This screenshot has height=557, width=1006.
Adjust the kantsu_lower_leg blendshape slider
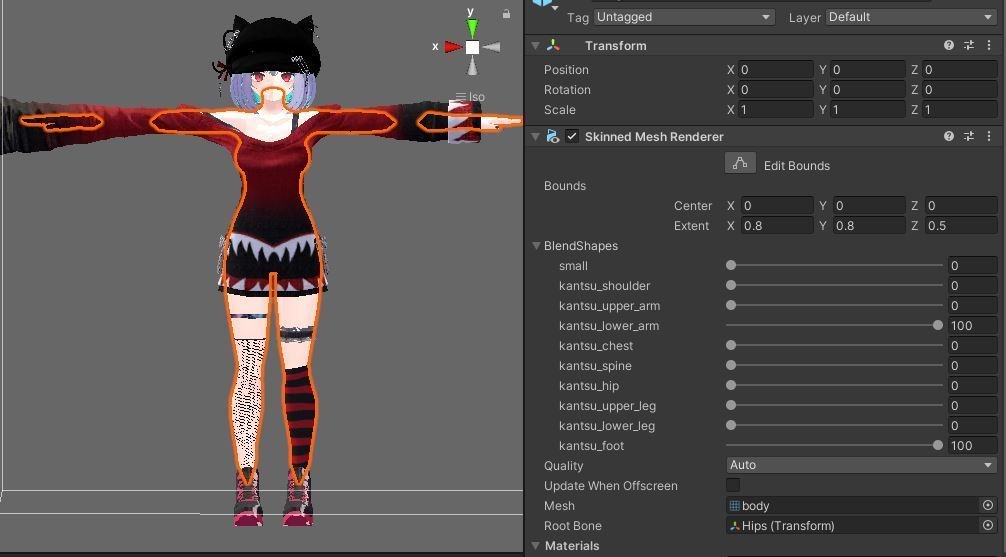click(x=834, y=425)
